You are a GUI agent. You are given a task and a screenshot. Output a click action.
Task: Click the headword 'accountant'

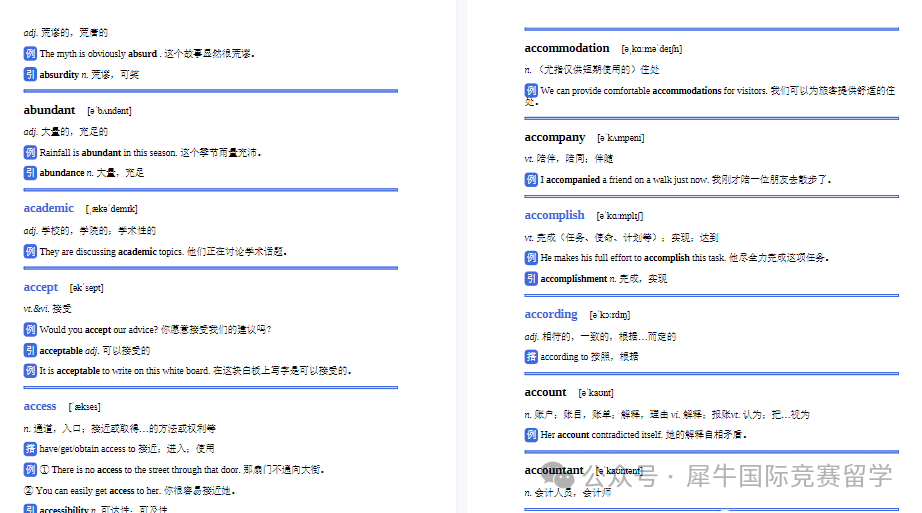pyautogui.click(x=554, y=470)
